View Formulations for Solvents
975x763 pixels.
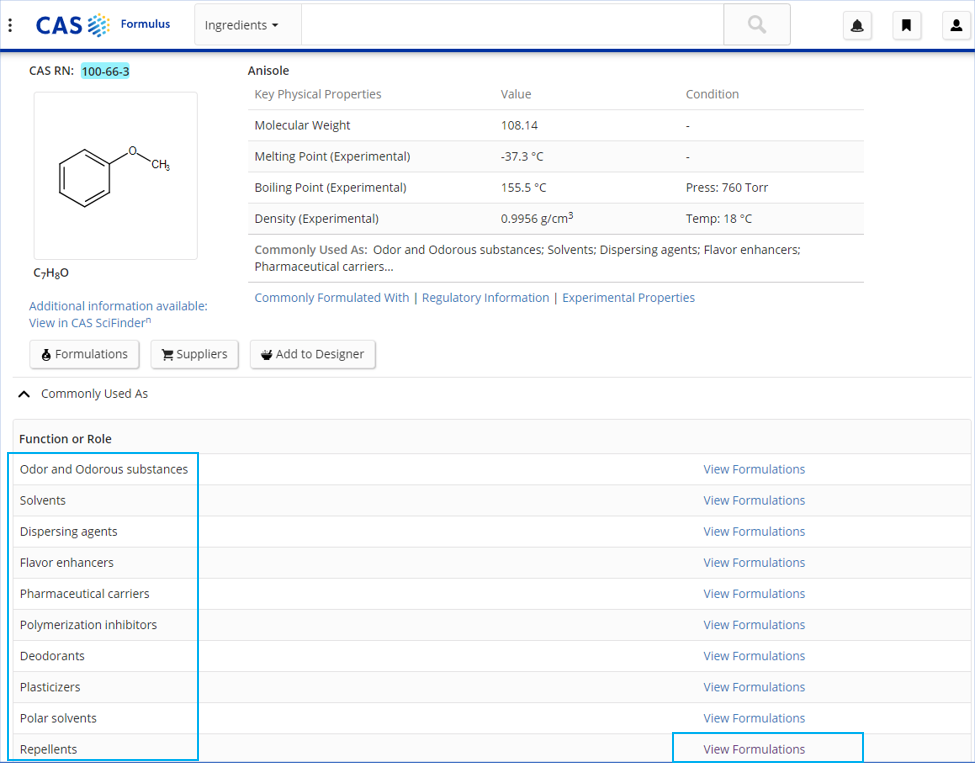coord(754,500)
